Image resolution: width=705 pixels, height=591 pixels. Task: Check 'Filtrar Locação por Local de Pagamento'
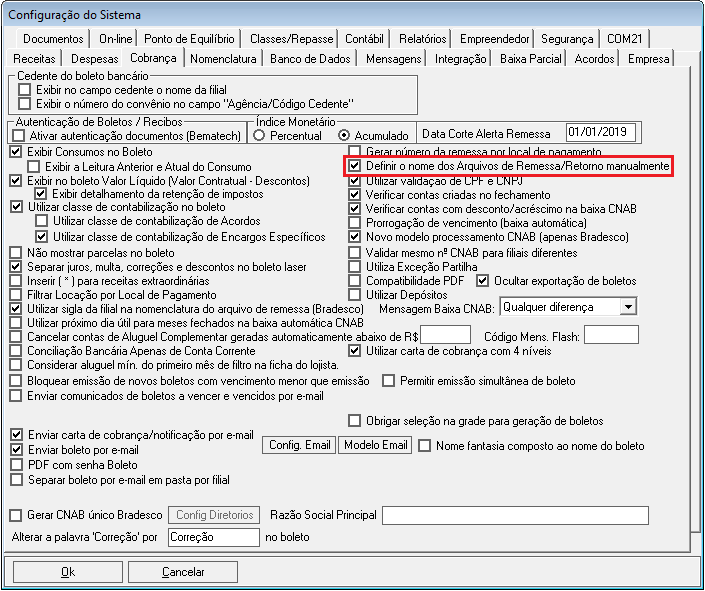pos(16,295)
